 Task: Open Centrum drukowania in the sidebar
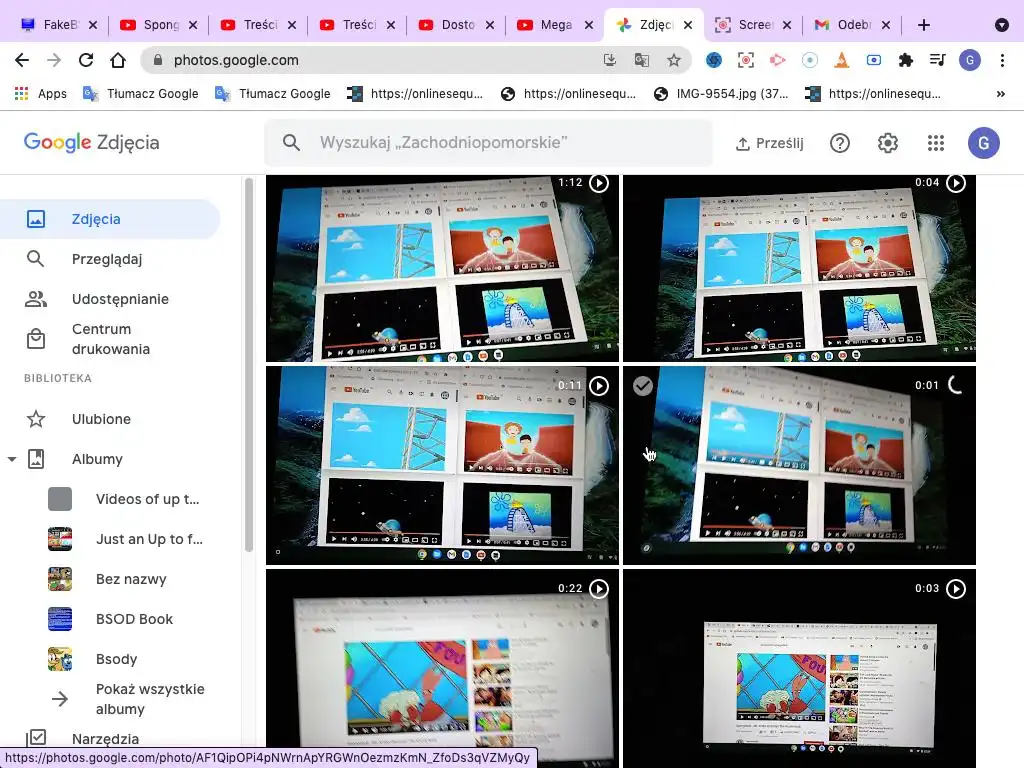[x=110, y=339]
